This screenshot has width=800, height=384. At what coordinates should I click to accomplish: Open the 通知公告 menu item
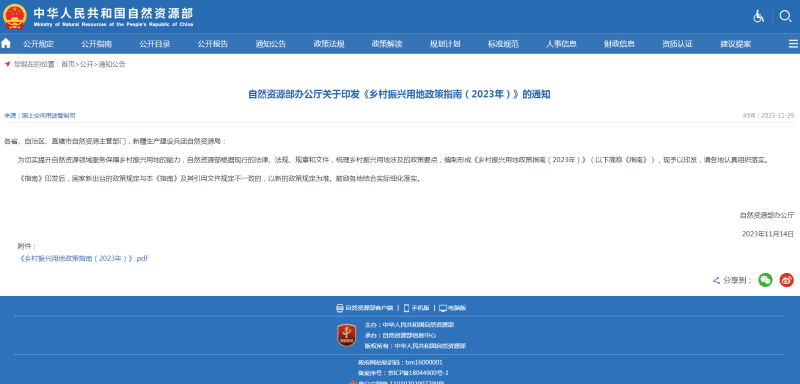(271, 44)
